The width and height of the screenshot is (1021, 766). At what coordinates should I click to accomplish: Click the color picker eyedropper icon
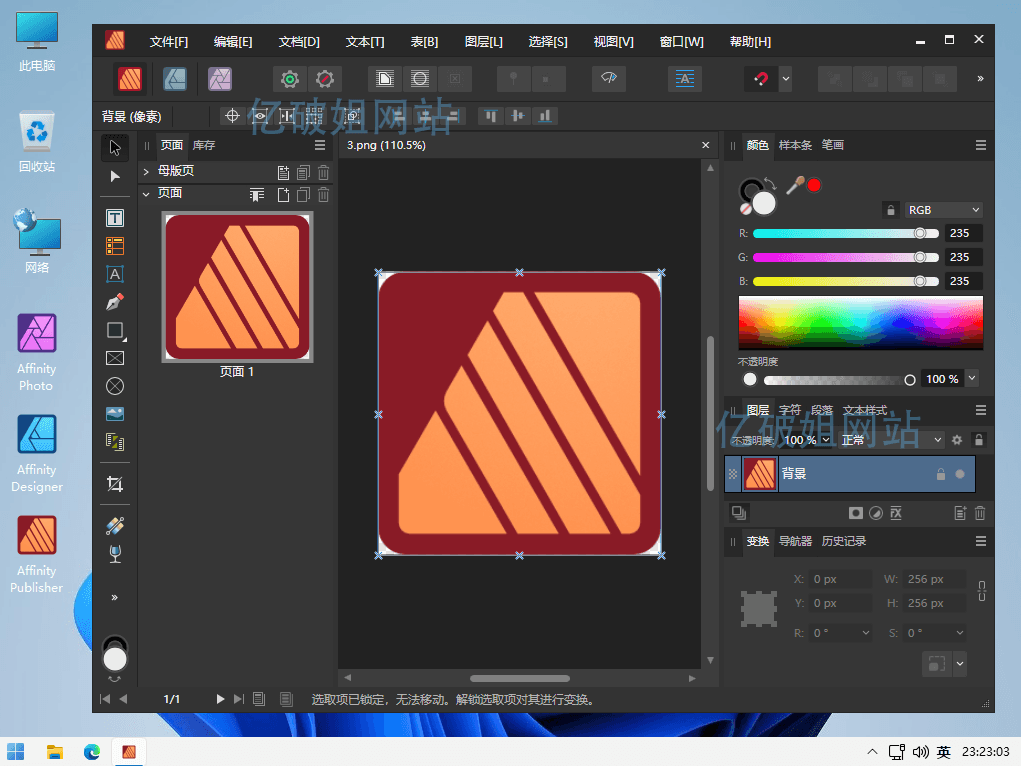[x=795, y=185]
